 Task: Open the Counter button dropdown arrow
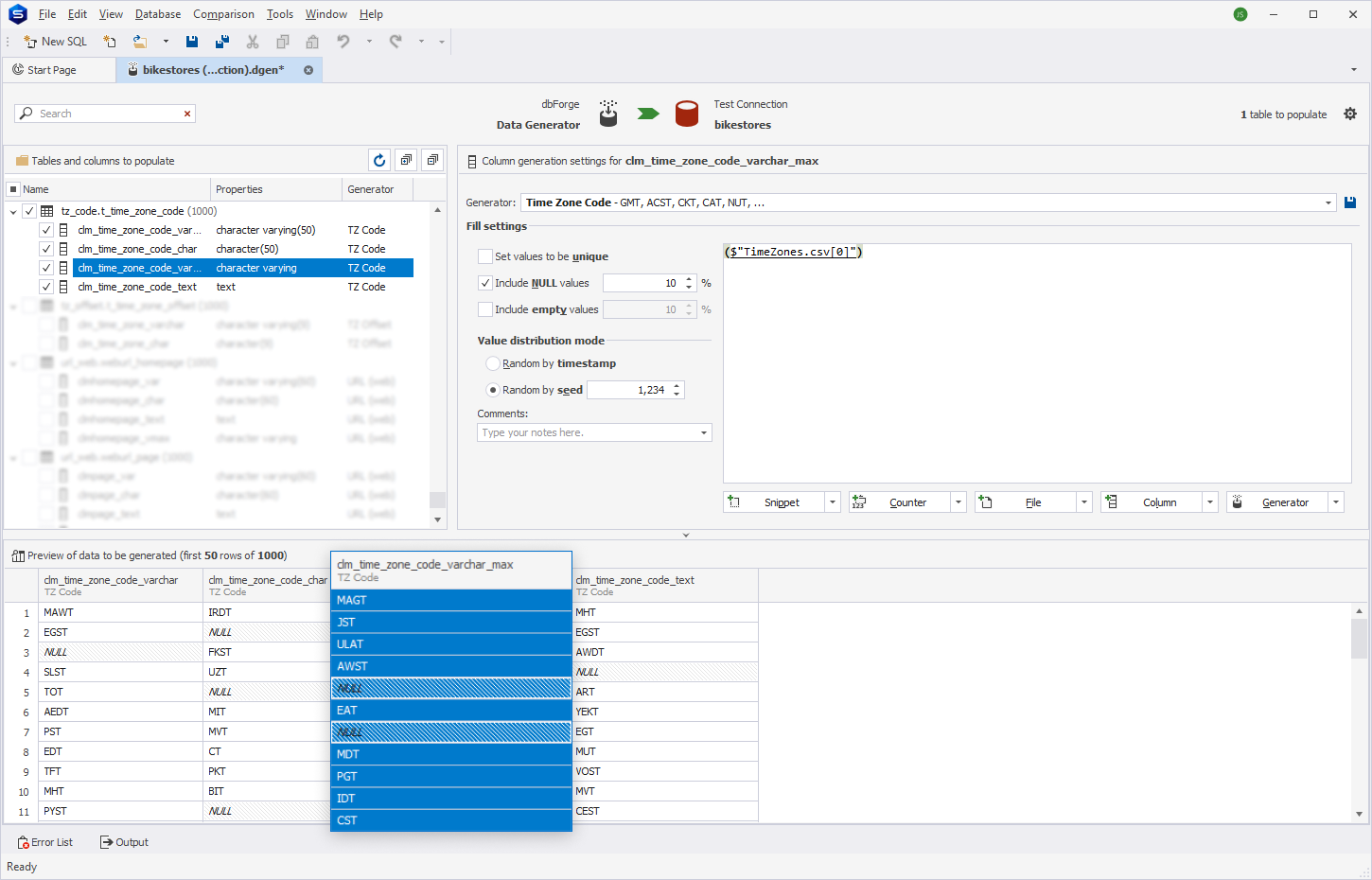click(x=959, y=502)
